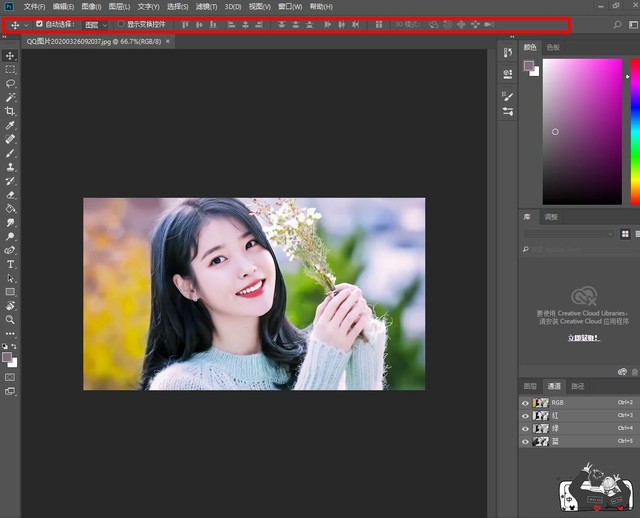Open the search icon in the options bar

tap(617, 24)
